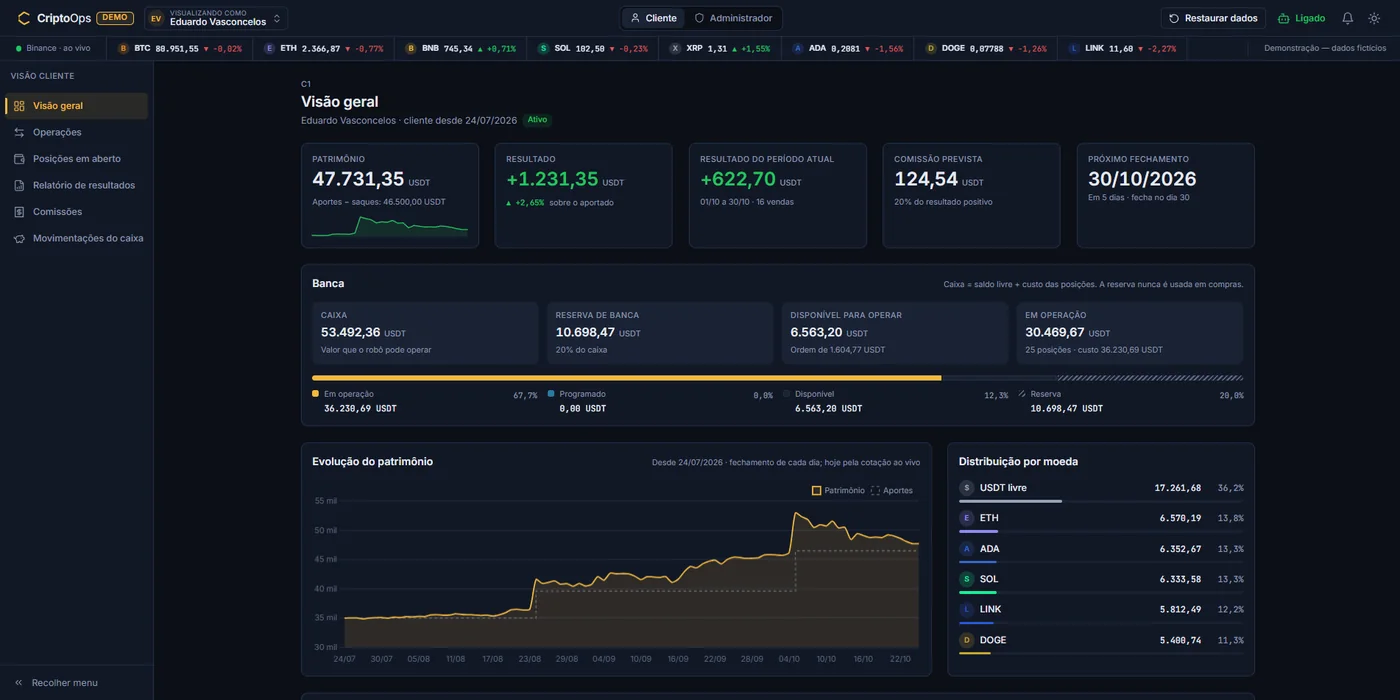
Task: Click the Reserva de banca value 10.698,47
Action: tap(585, 332)
